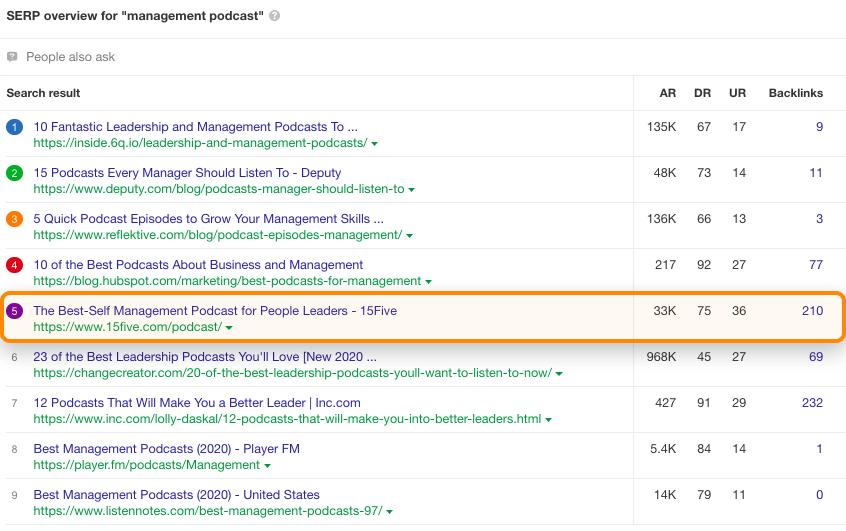846x531 pixels.
Task: Click the 210 backlinks number for 15Five
Action: (x=812, y=311)
